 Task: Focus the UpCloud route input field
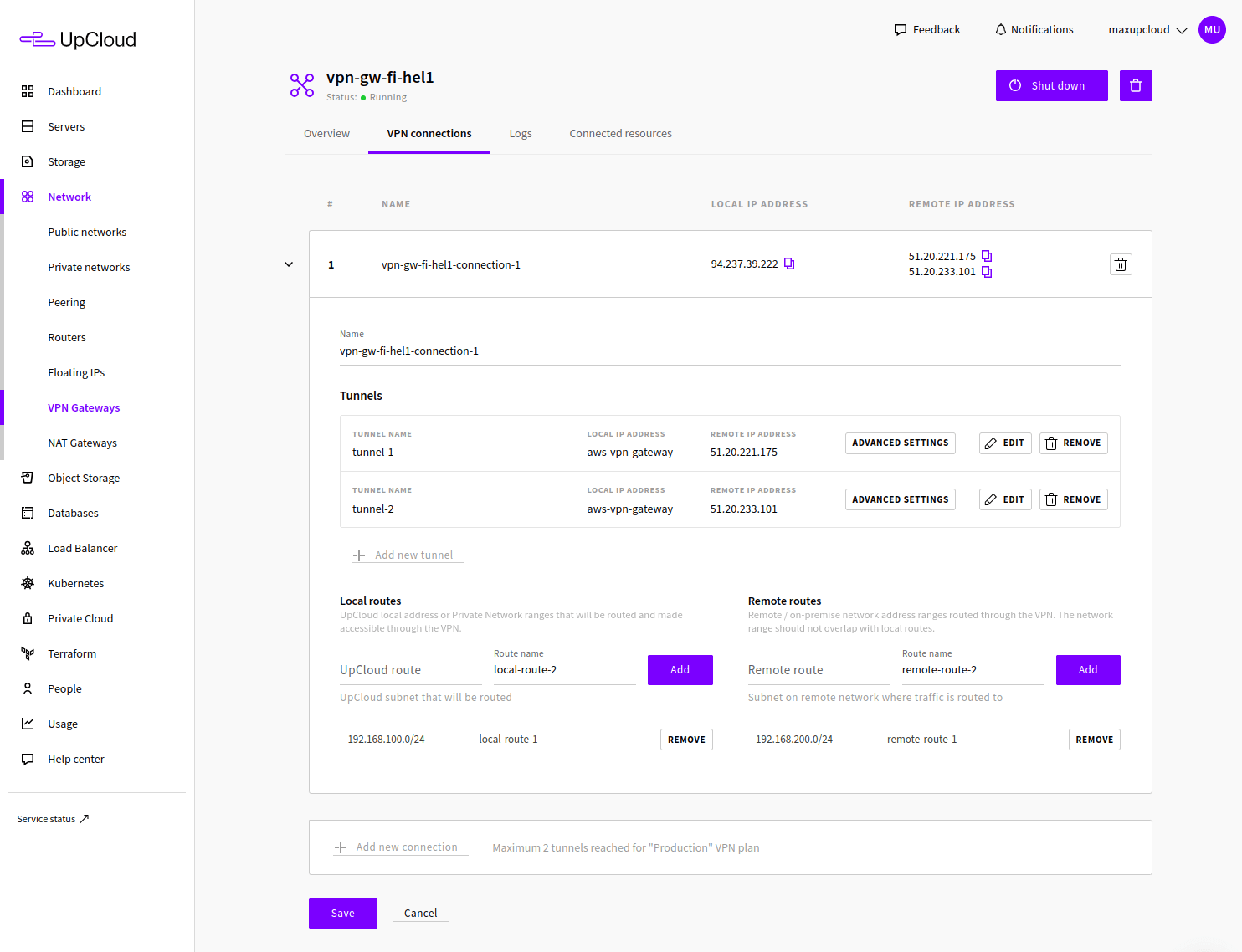[411, 670]
